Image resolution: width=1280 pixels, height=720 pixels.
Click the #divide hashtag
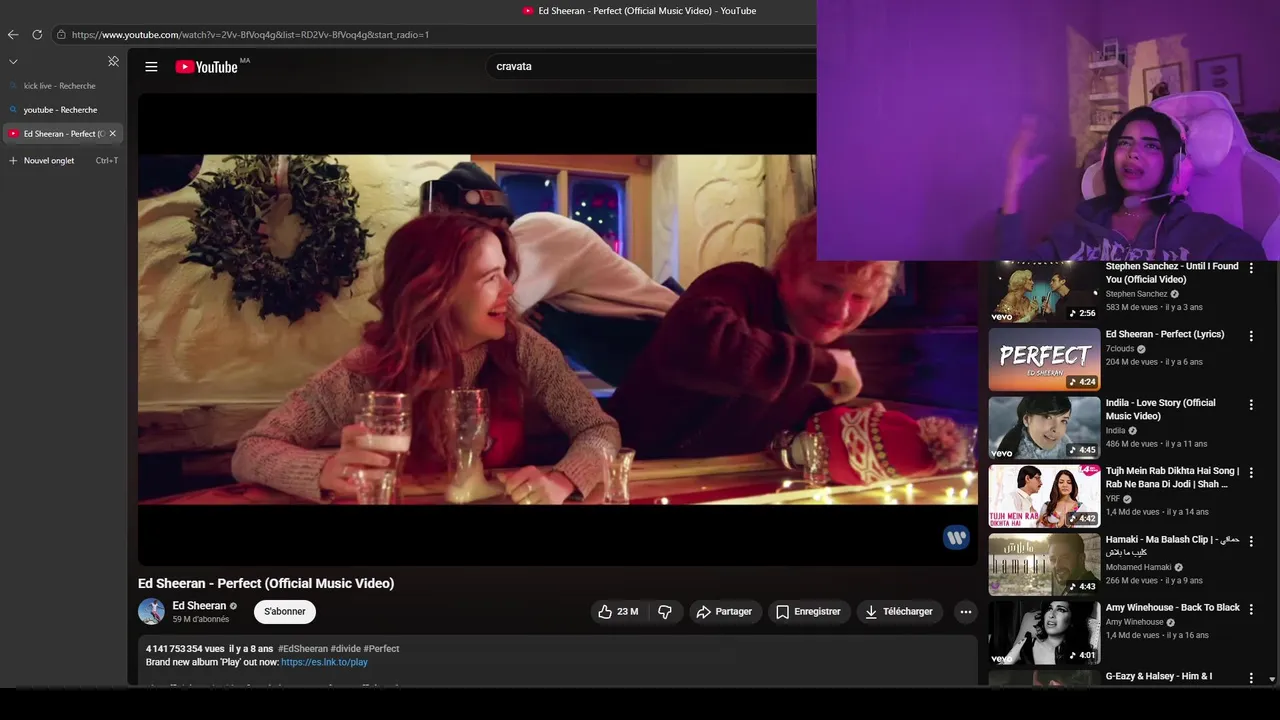345,649
